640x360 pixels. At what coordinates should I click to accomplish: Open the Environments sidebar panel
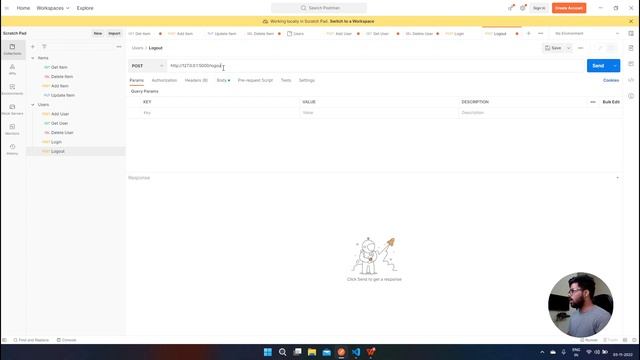tap(13, 89)
